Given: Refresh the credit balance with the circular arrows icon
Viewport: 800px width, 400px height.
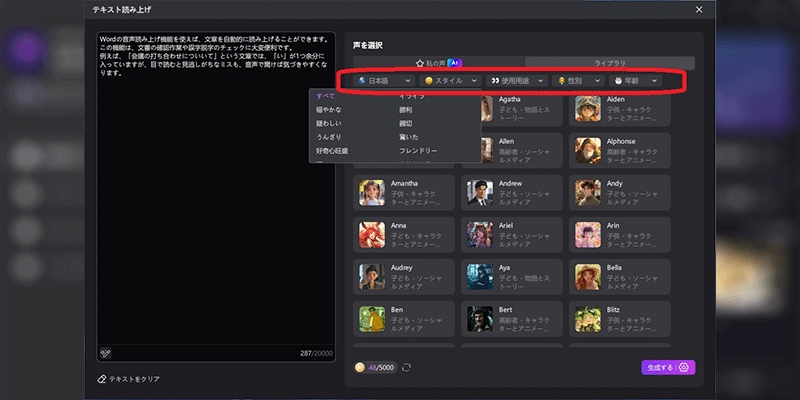Looking at the screenshot, I should (406, 367).
